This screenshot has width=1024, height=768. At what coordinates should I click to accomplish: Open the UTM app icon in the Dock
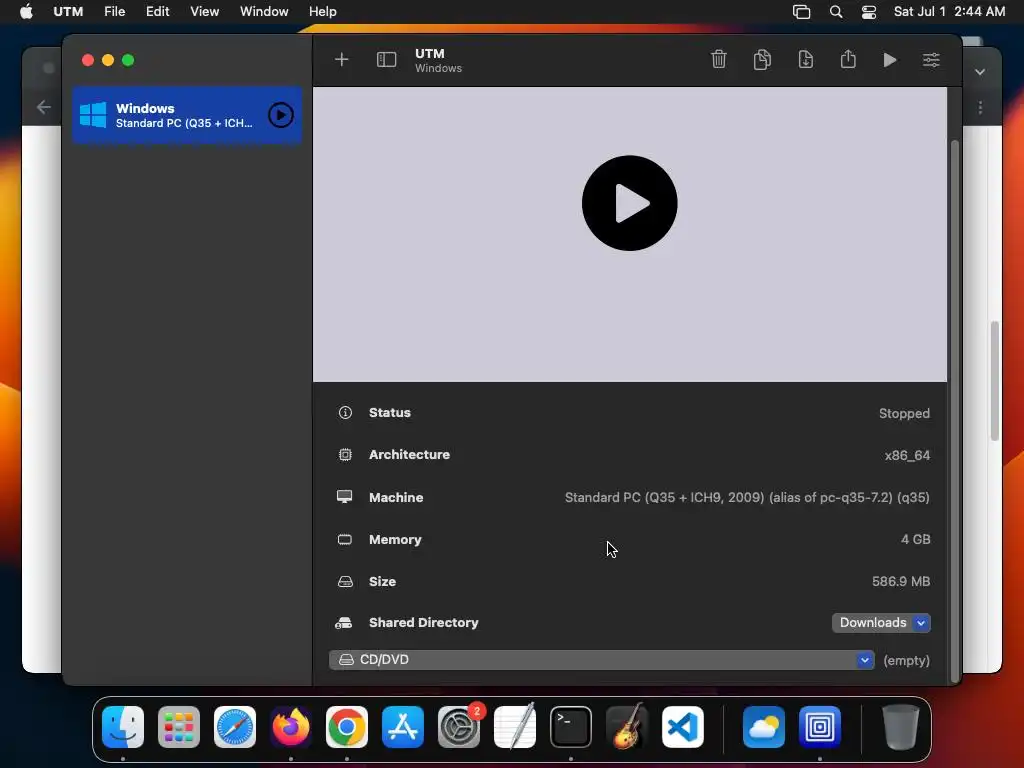coord(820,727)
